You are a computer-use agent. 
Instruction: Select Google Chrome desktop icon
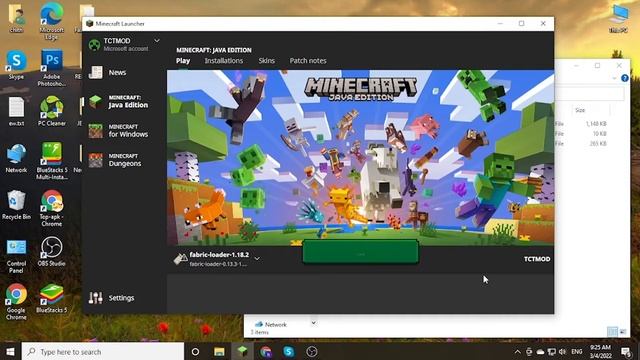(16, 301)
